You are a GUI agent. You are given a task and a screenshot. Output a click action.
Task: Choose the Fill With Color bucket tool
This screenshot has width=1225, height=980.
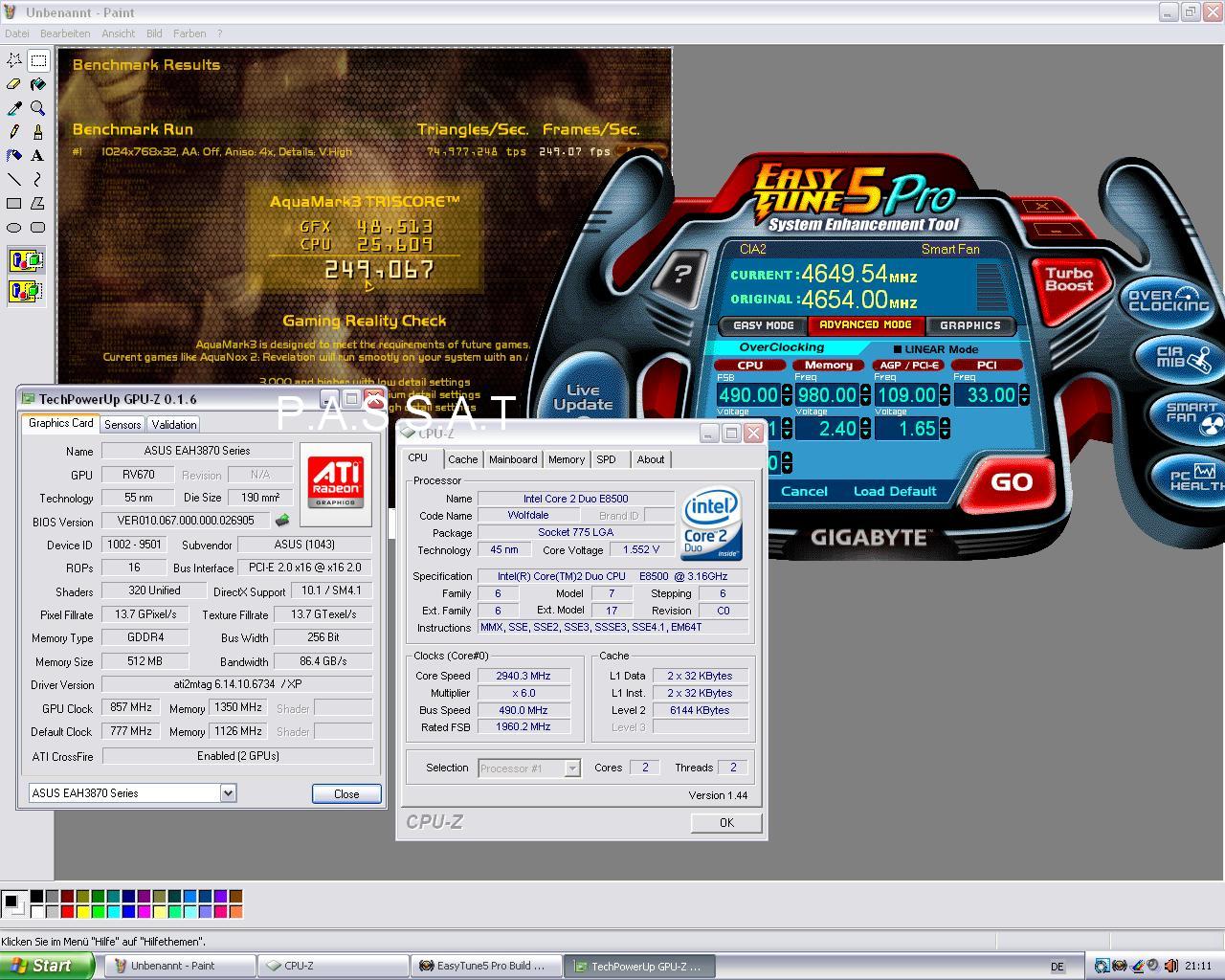38,84
